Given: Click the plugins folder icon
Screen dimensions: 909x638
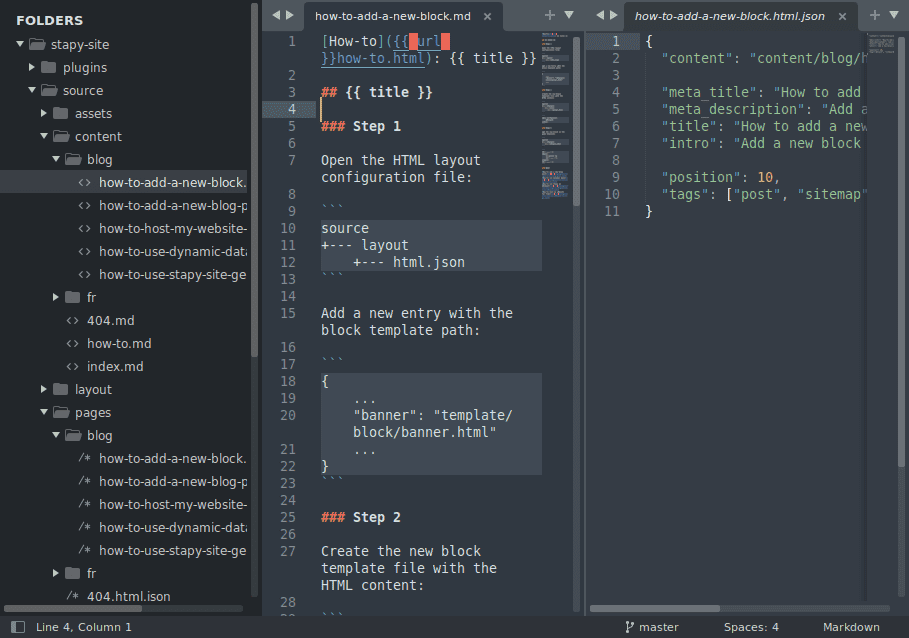Looking at the screenshot, I should [49, 67].
